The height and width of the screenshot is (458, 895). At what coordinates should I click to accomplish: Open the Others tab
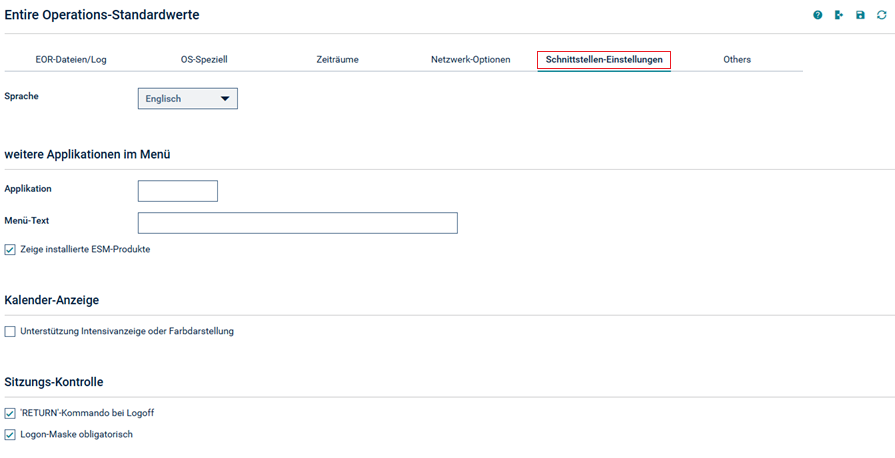pos(737,59)
